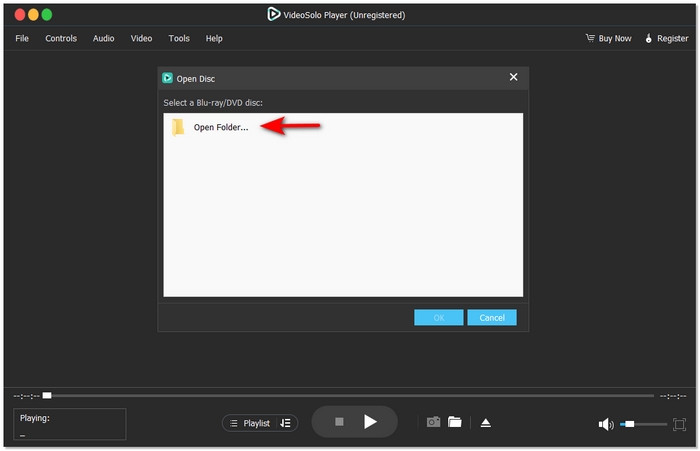Click Buy Now with the cart icon

pyautogui.click(x=608, y=38)
